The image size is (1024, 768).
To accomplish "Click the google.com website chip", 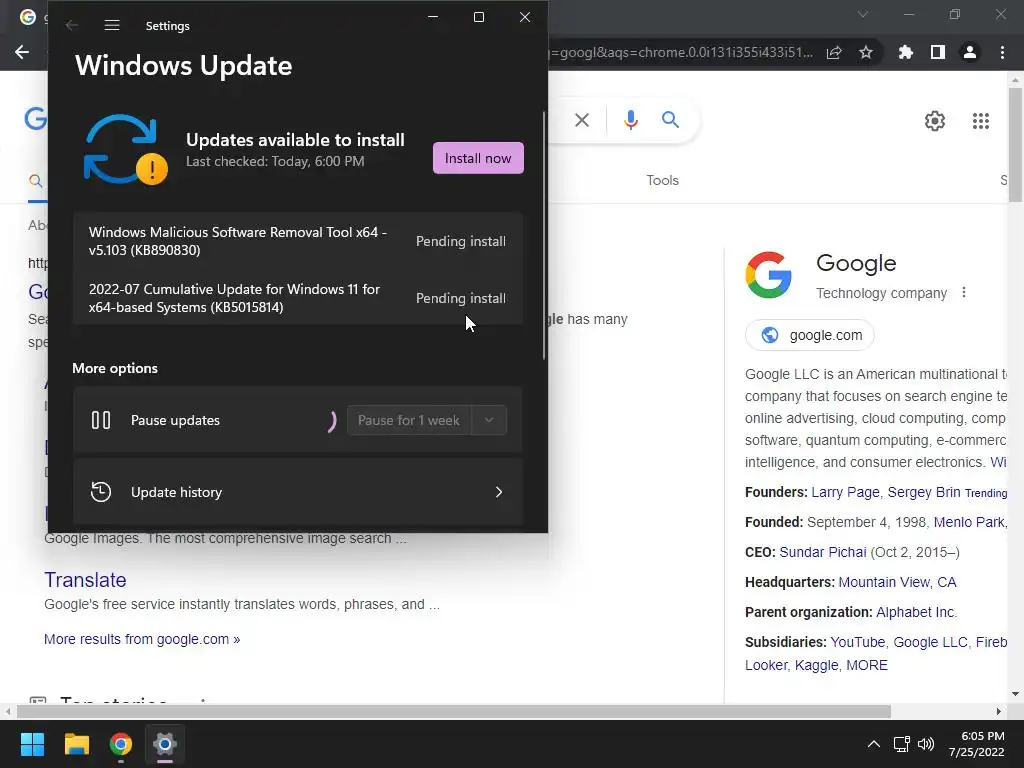I will [x=810, y=335].
